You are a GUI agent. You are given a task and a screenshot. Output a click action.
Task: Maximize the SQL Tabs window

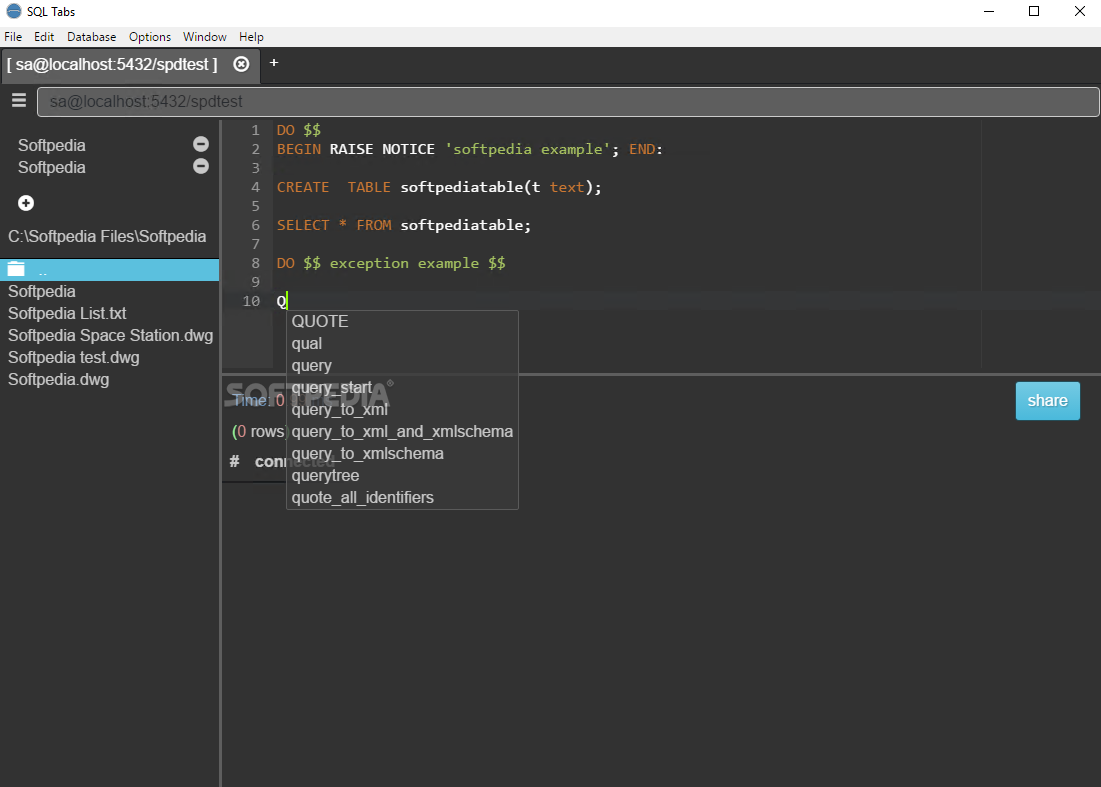(1034, 11)
